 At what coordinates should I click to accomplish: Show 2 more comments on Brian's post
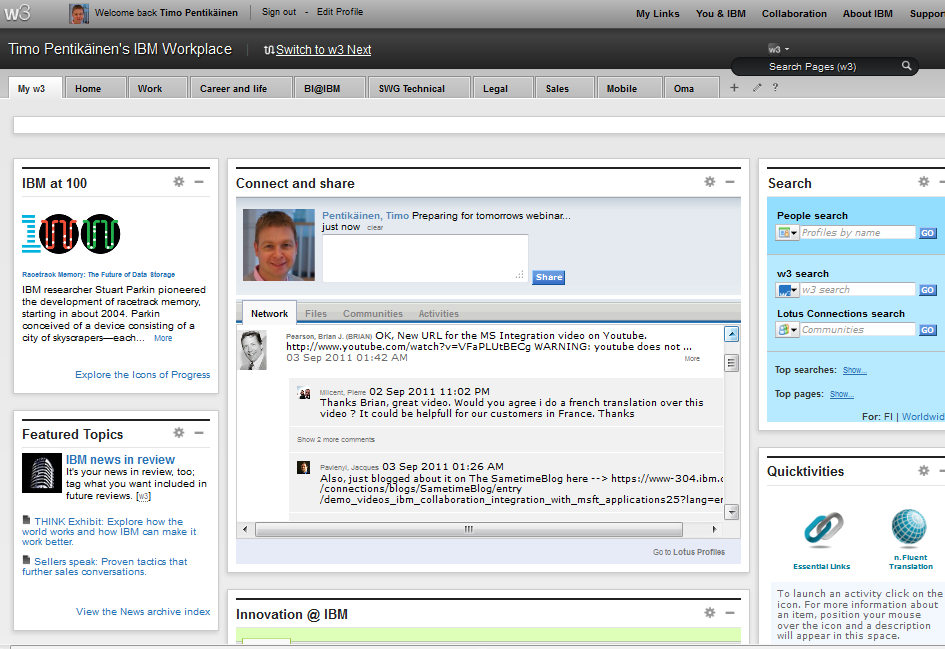336,439
